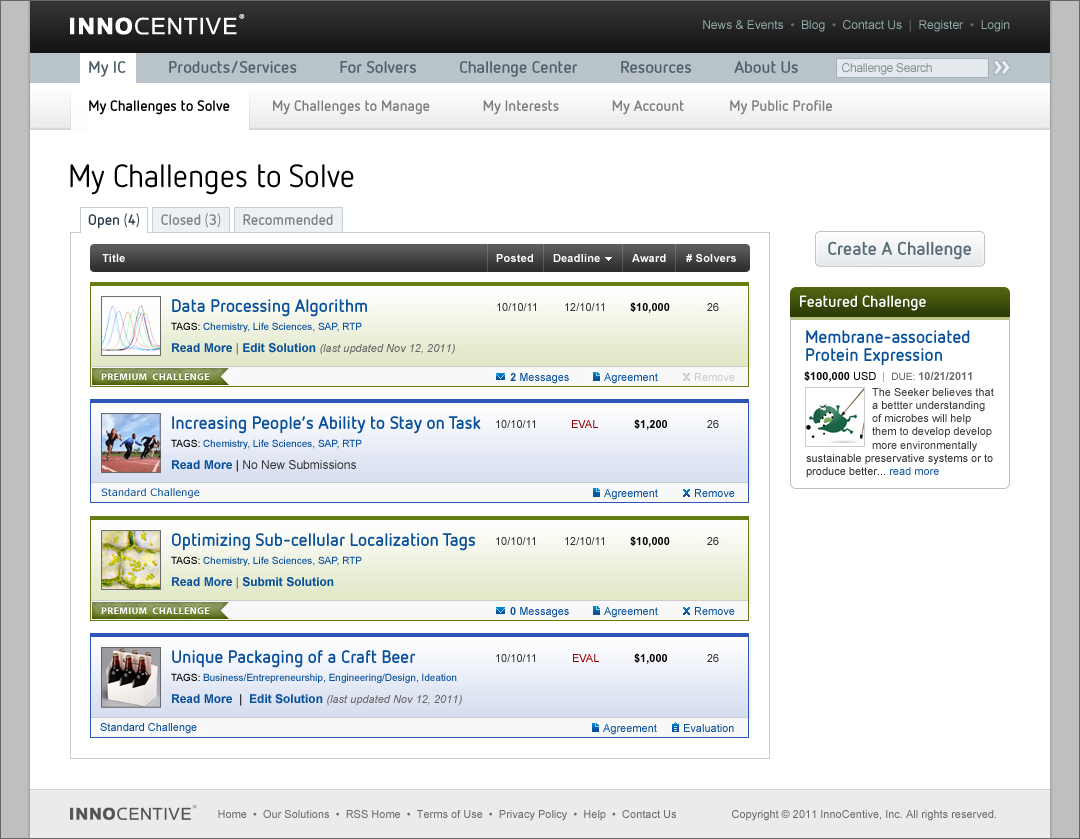The image size is (1080, 839).
Task: Switch to Open (4) tab
Action: (114, 220)
